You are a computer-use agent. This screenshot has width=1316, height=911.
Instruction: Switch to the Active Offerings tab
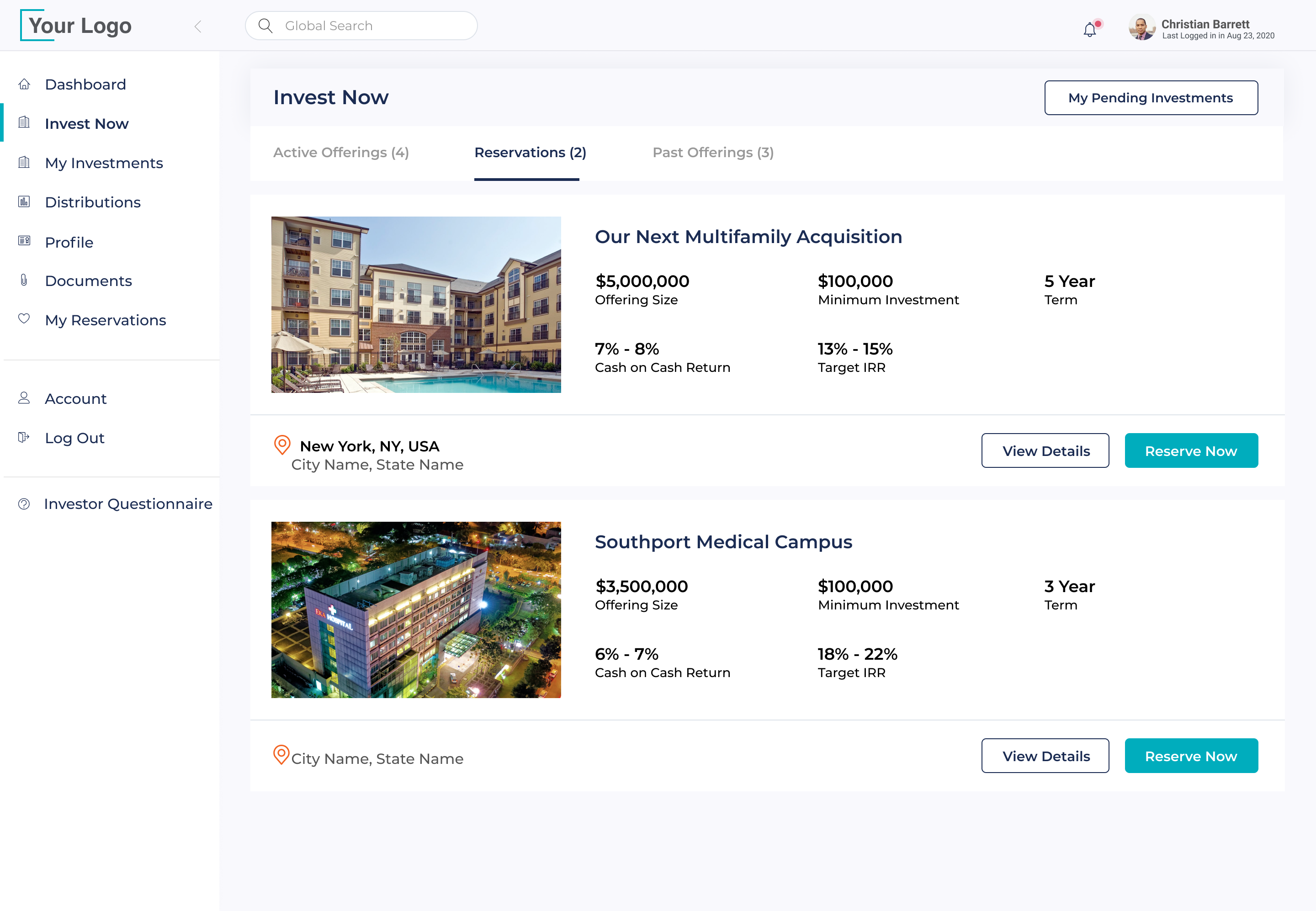(341, 153)
